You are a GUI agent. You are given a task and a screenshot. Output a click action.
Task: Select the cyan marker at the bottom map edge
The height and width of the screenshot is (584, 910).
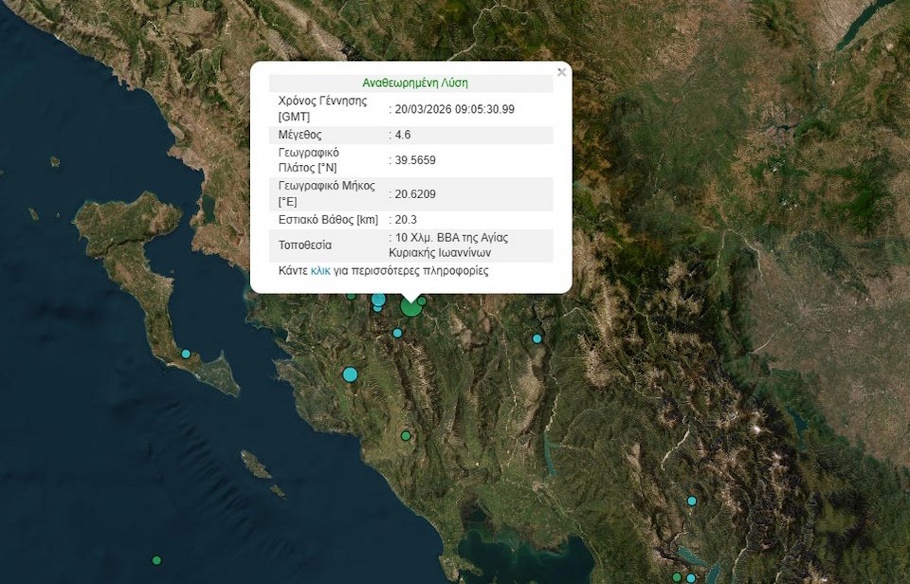691,578
